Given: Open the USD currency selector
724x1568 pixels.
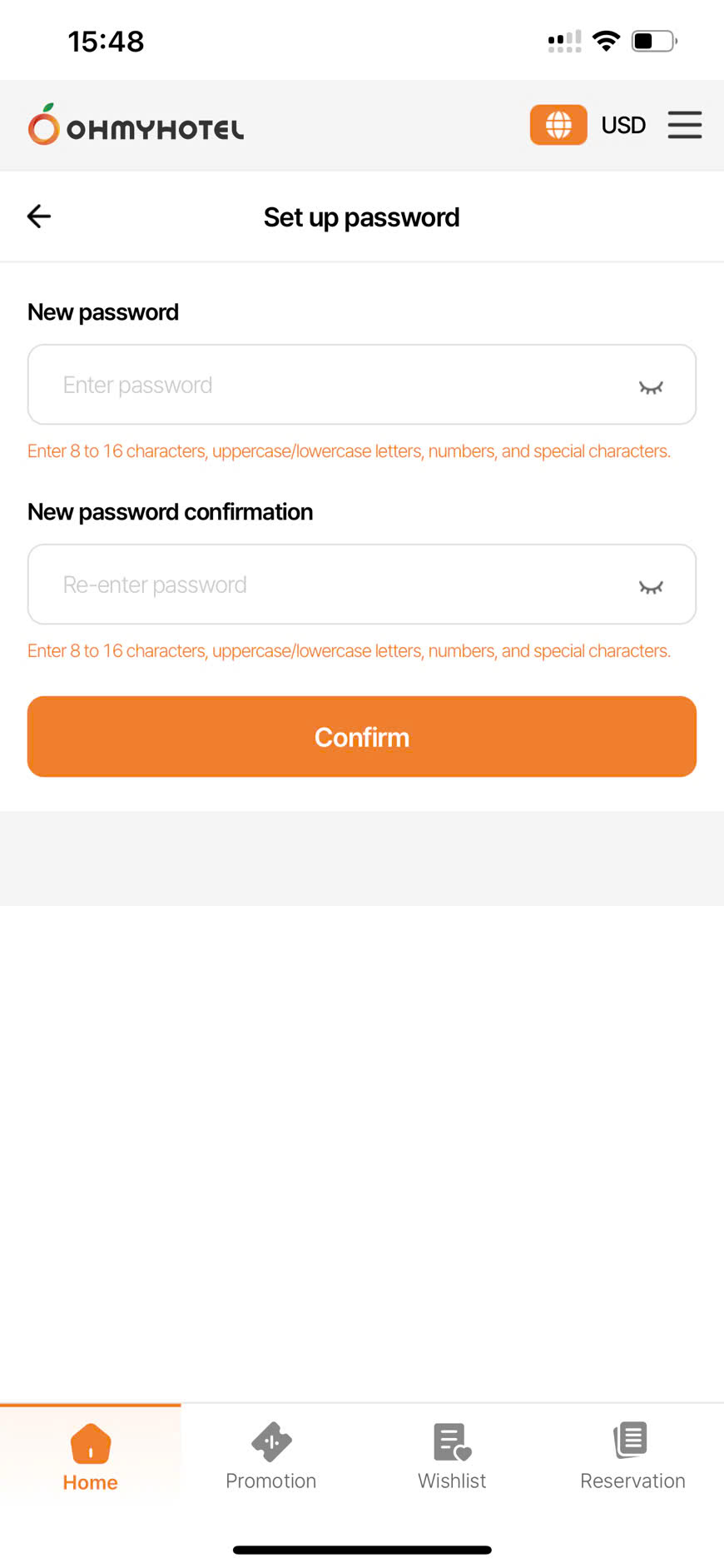Looking at the screenshot, I should pos(623,125).
